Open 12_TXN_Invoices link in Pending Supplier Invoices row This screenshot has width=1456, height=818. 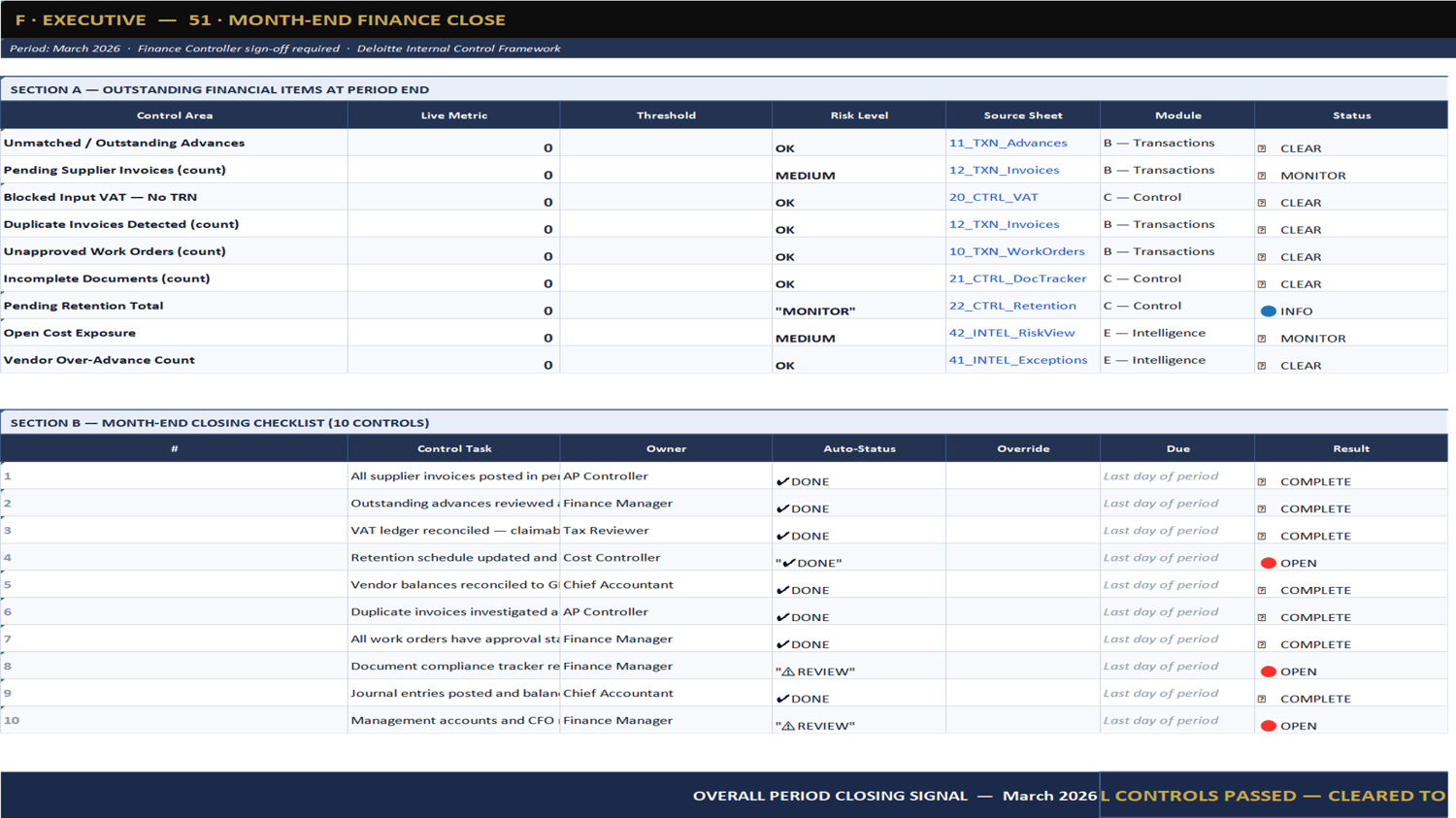point(1004,170)
